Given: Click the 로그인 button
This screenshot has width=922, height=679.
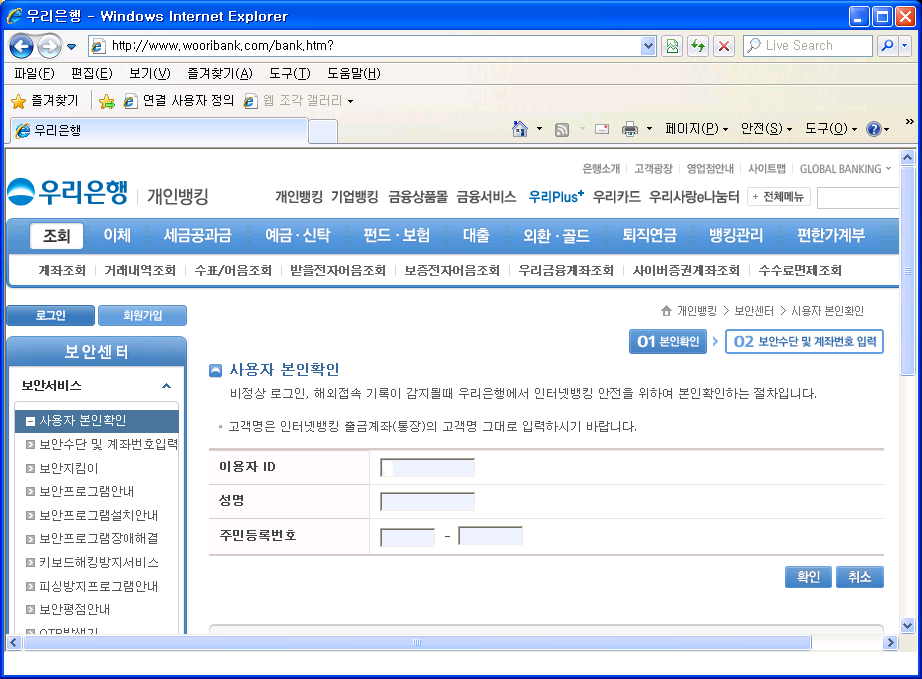Looking at the screenshot, I should [x=51, y=315].
